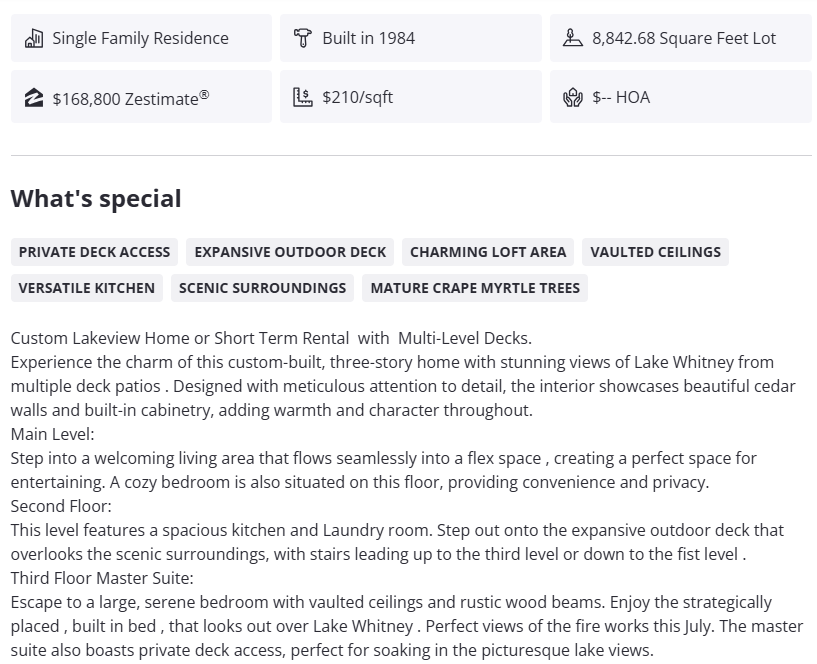Viewport: 817px width, 664px height.
Task: Choose the MATURE CRAPE MYRTLE TREES tag
Action: (475, 288)
